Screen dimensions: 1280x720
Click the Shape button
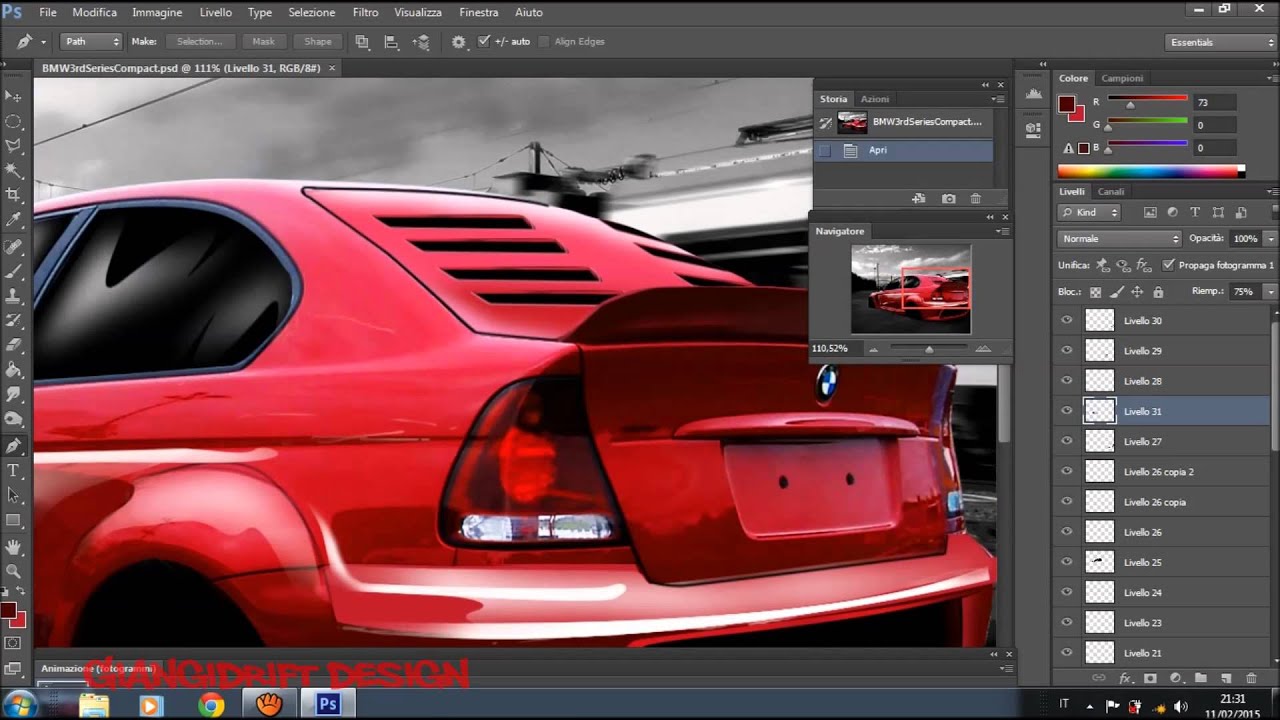coord(318,42)
